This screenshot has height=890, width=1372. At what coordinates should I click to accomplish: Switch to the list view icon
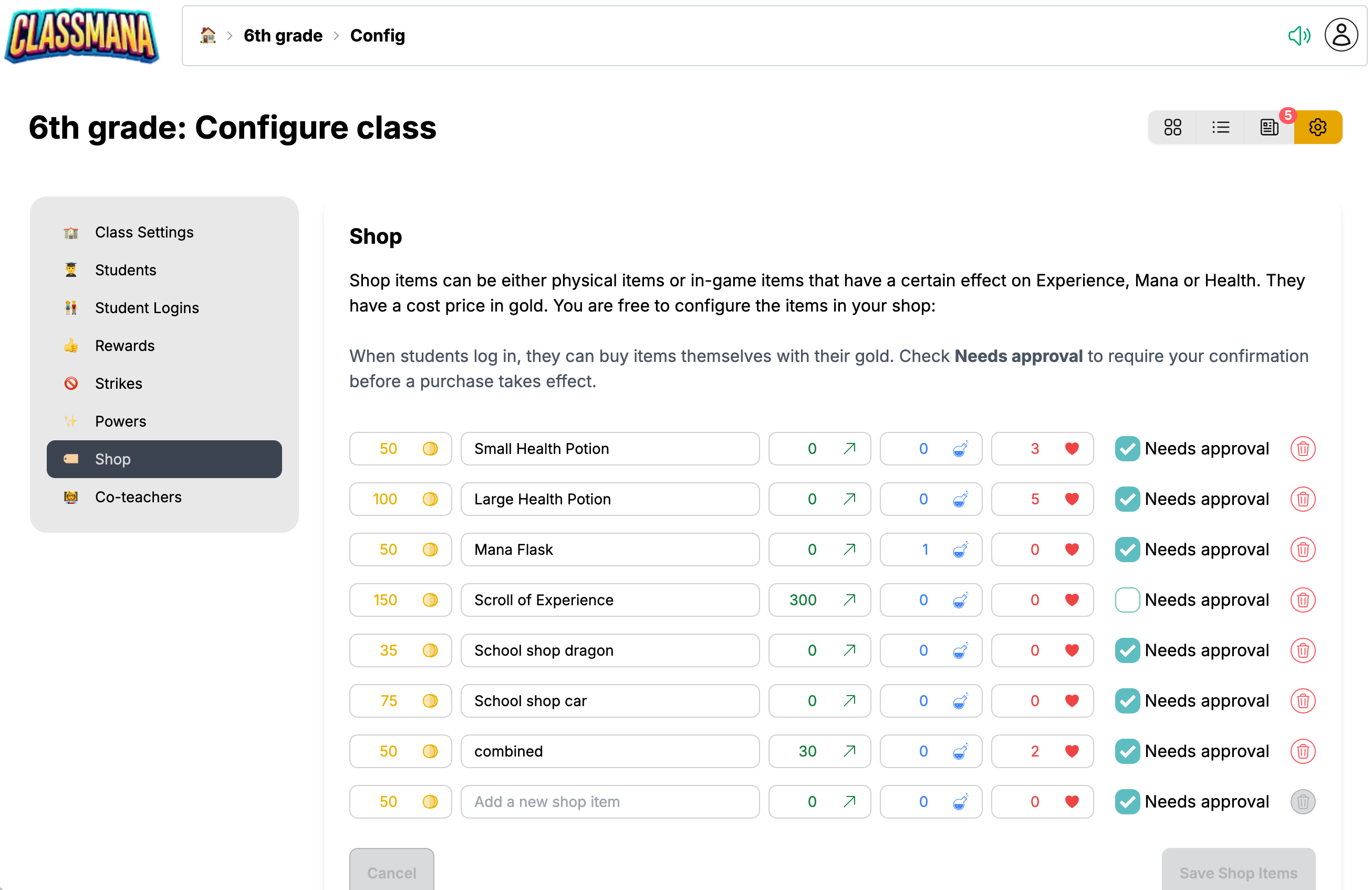coord(1220,127)
